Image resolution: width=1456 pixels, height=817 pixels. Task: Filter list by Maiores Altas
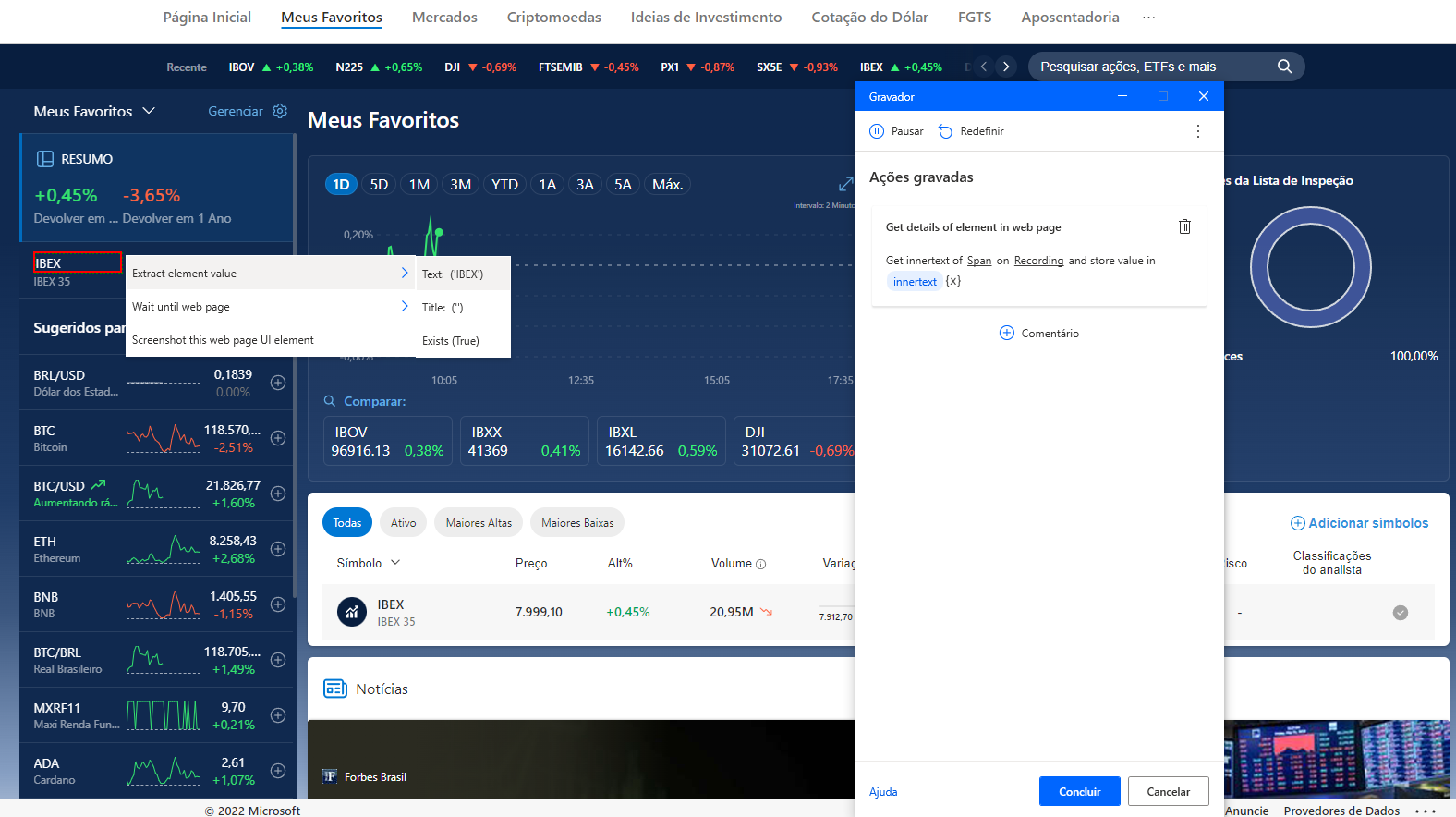[x=479, y=522]
